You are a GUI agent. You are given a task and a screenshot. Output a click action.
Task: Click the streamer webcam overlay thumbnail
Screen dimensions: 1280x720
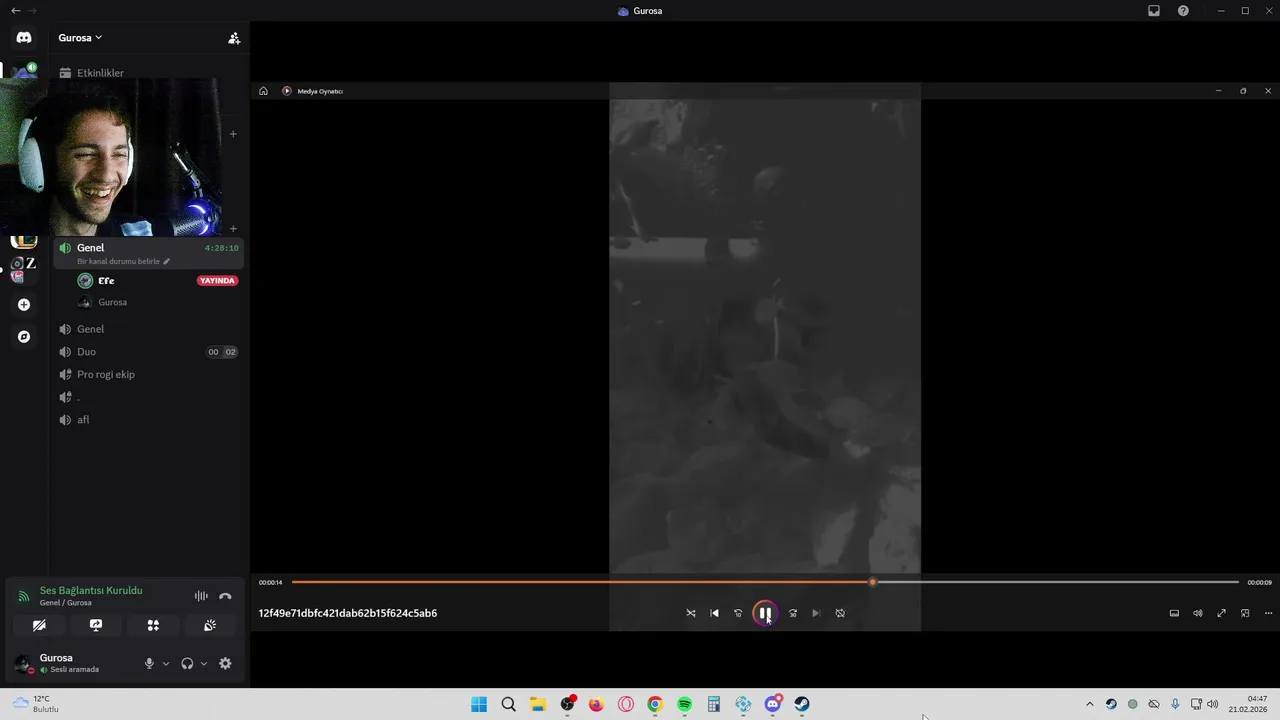(110, 157)
